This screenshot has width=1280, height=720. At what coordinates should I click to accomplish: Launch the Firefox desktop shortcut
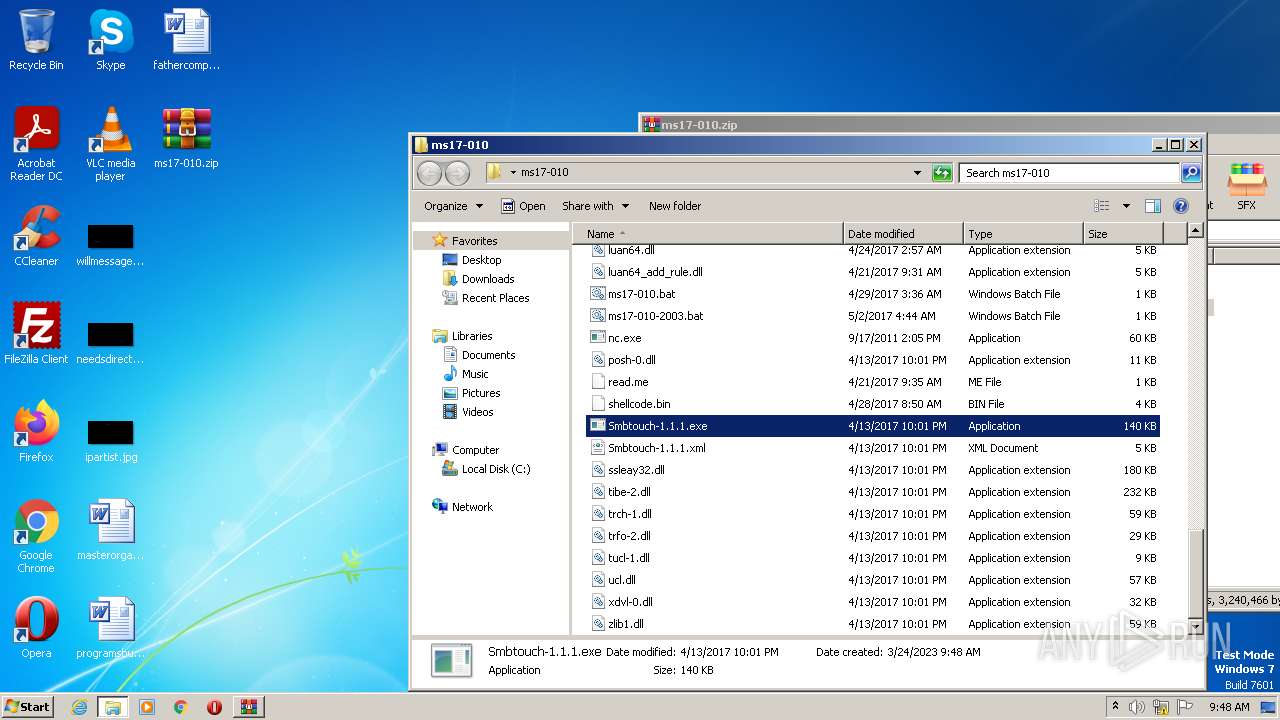click(36, 432)
